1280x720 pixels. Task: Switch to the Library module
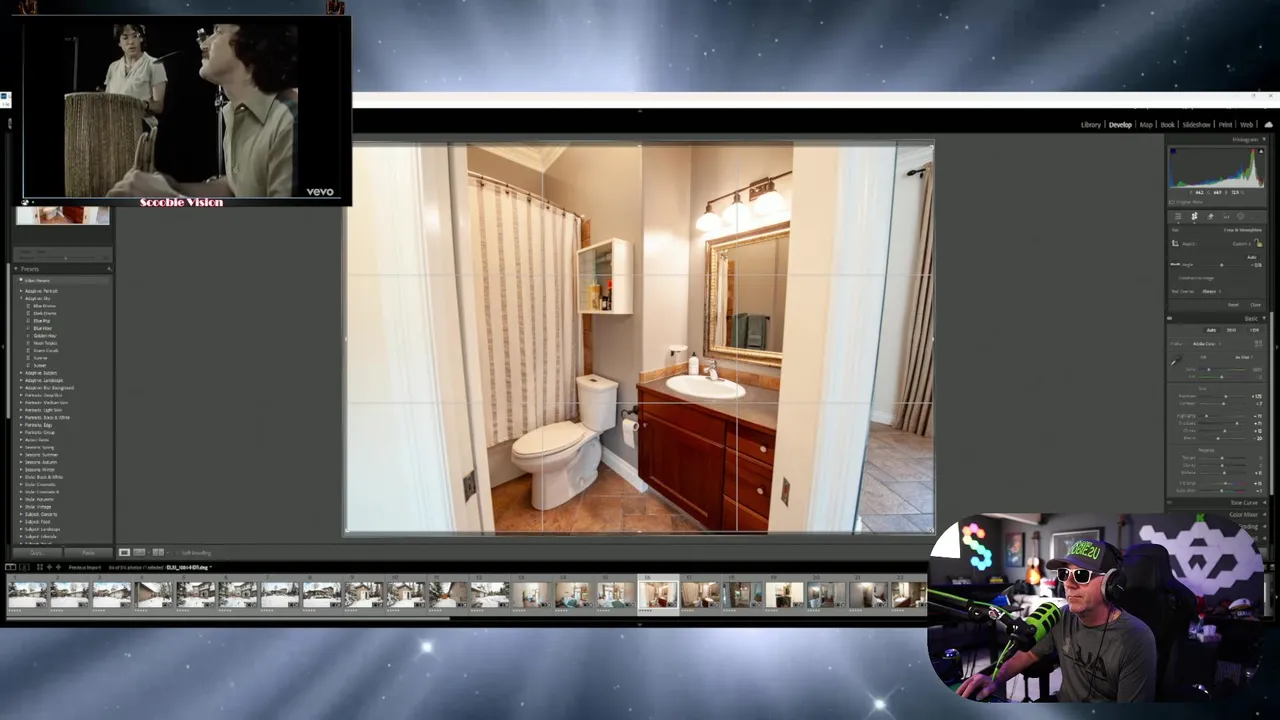coord(1091,125)
